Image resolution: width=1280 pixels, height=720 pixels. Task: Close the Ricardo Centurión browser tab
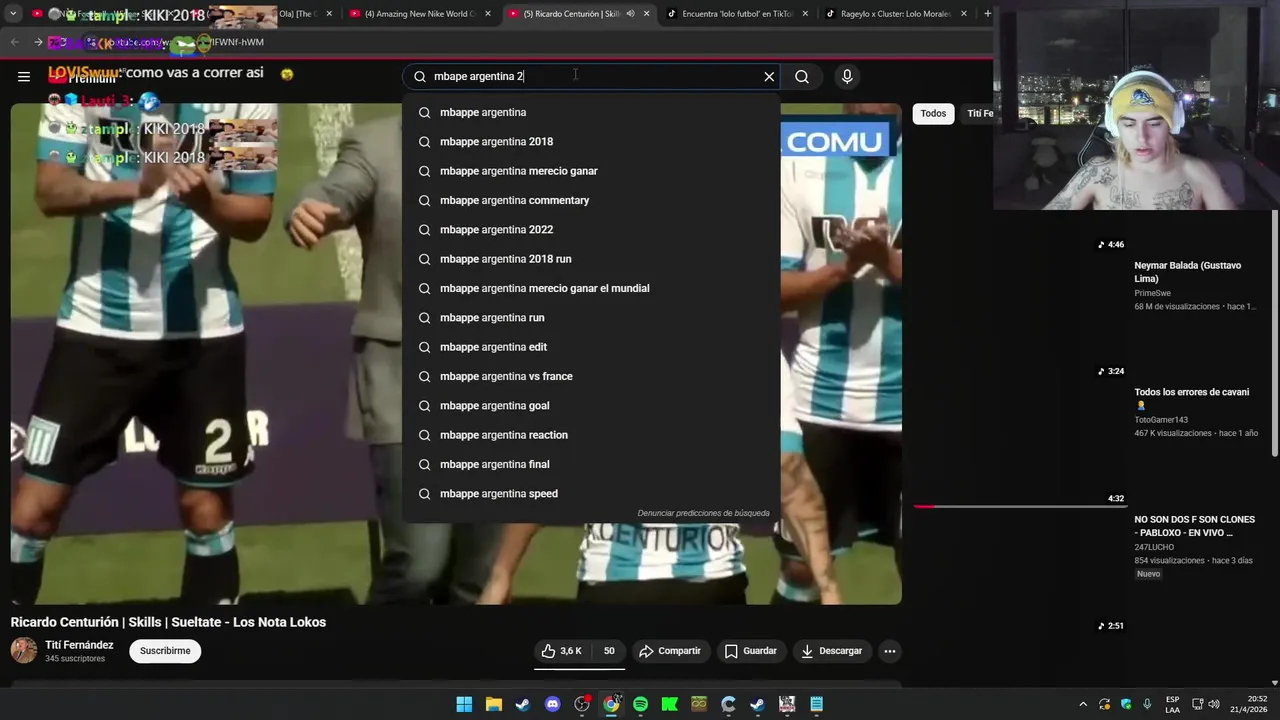point(647,14)
